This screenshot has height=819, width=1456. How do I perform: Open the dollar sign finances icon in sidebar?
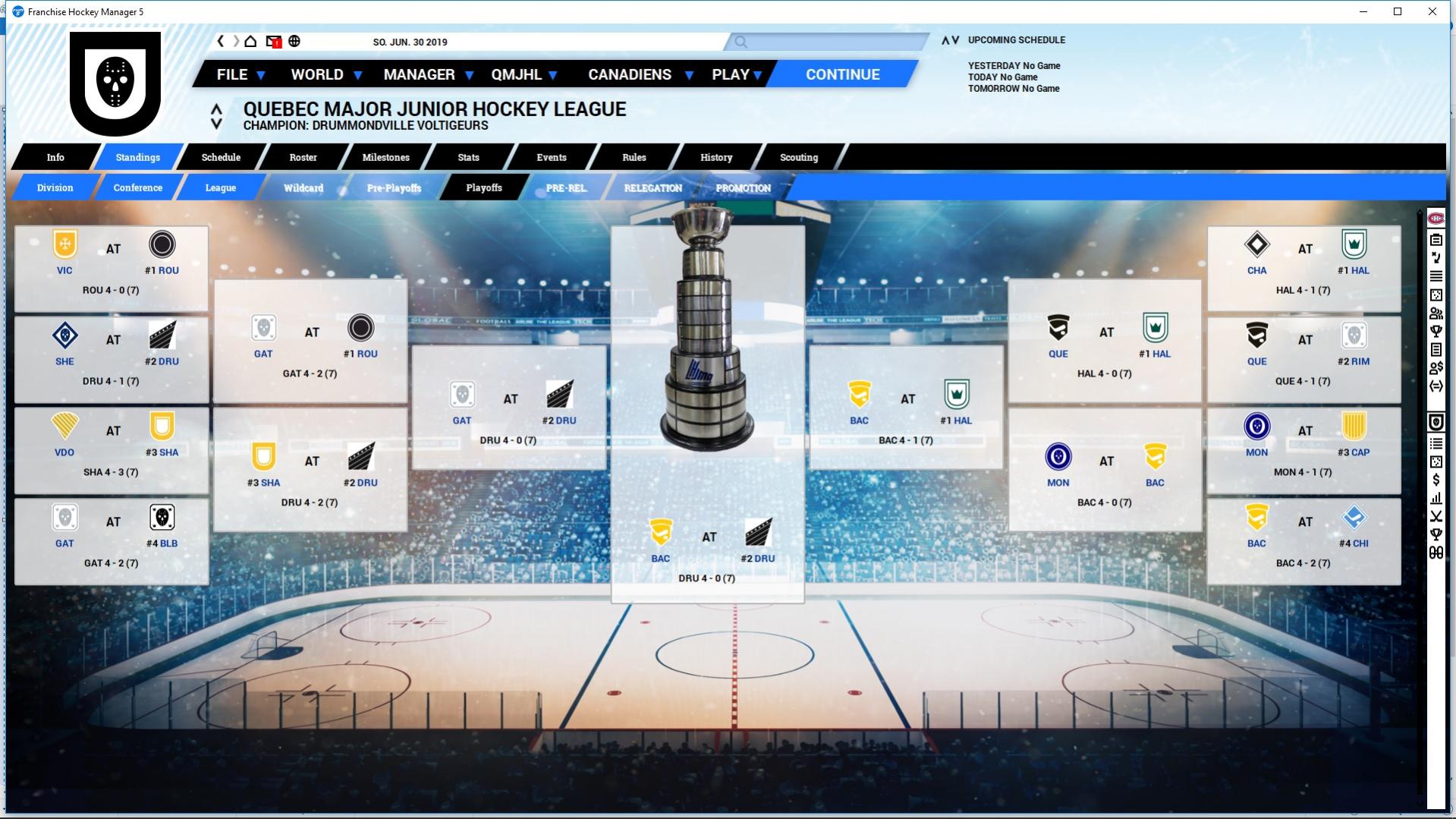point(1436,480)
